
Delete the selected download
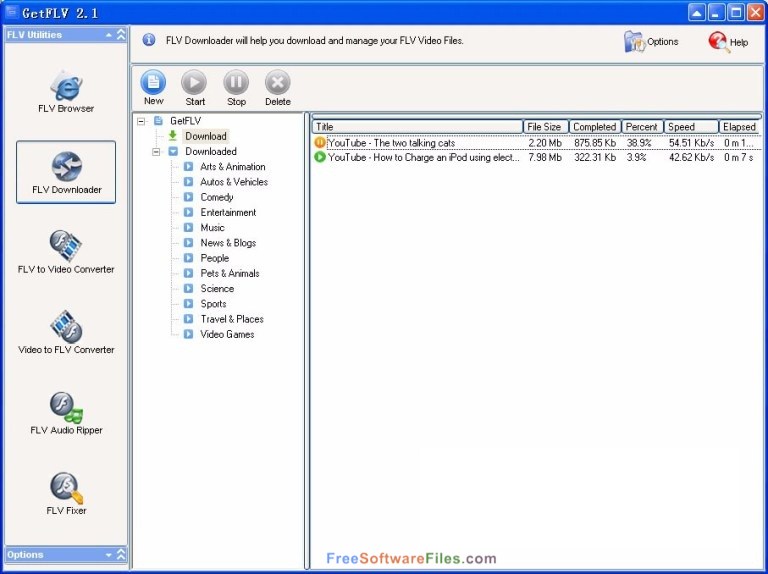click(x=278, y=88)
